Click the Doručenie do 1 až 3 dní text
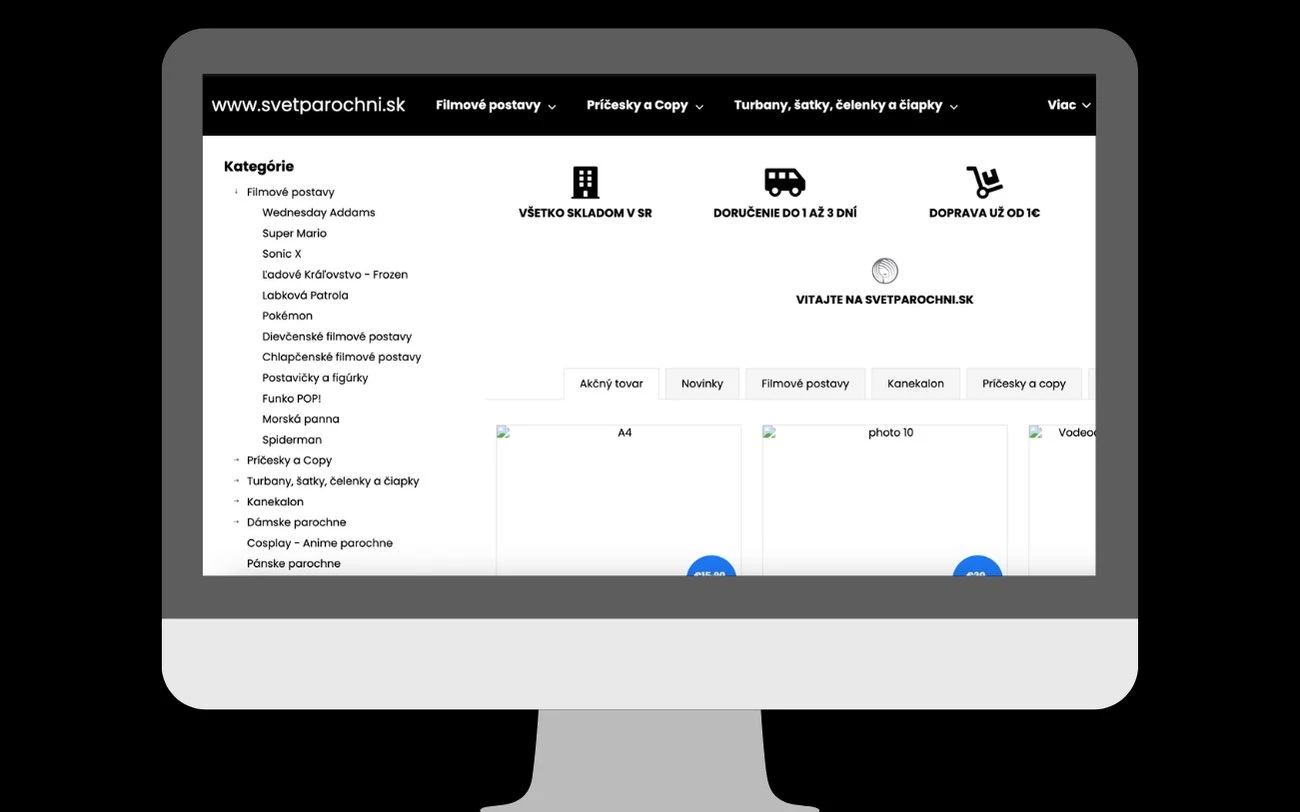1300x812 pixels. [785, 213]
